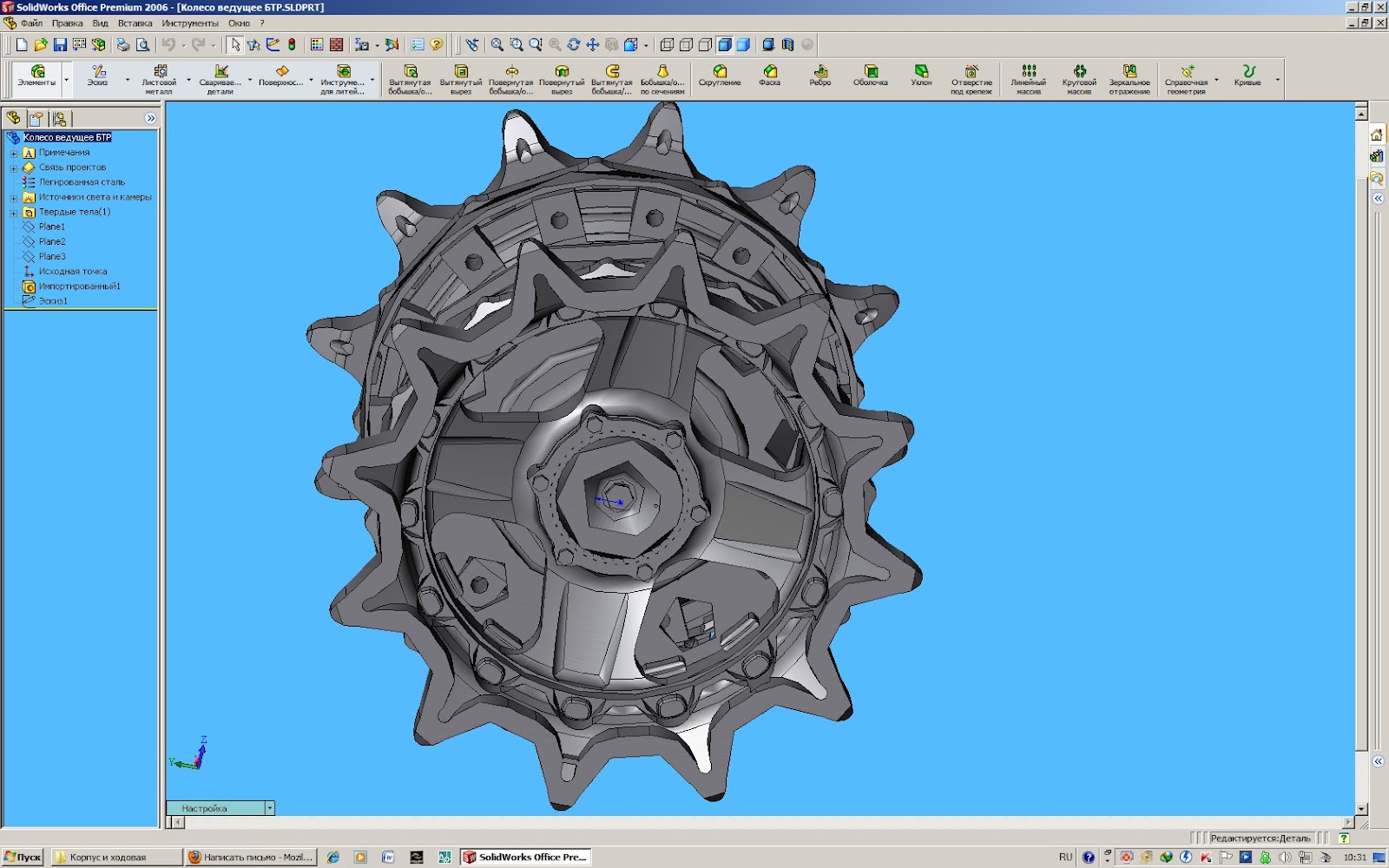1389x868 pixels.
Task: Toggle Hidden Lines Visible display mode
Action: pos(686,44)
